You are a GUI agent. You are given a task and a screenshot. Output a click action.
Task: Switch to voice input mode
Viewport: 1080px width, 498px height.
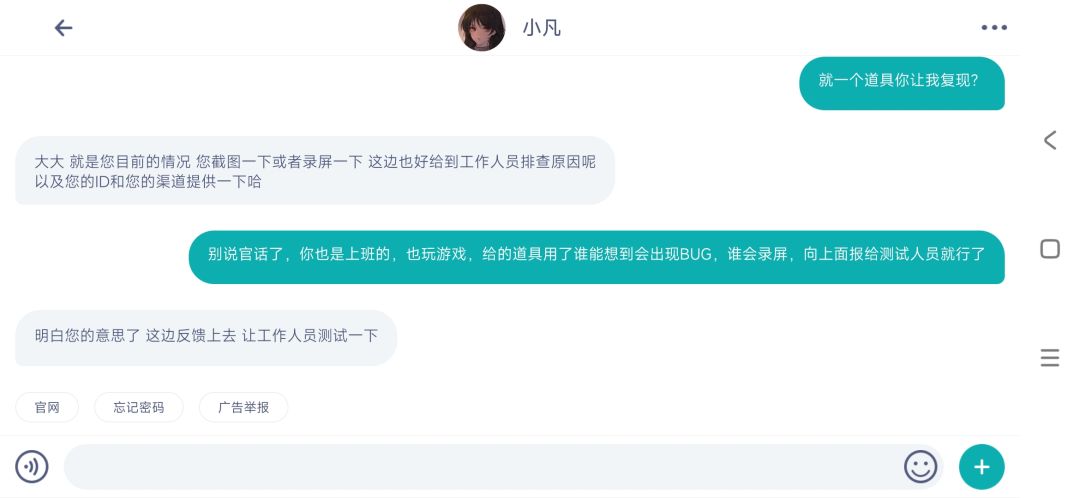pos(32,466)
